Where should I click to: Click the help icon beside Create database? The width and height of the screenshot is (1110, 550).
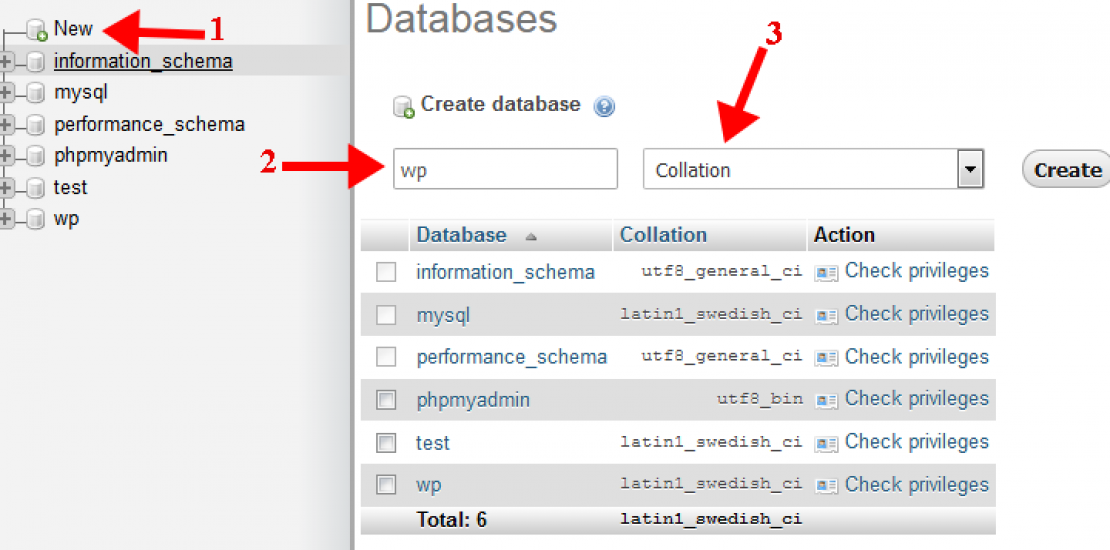[604, 106]
